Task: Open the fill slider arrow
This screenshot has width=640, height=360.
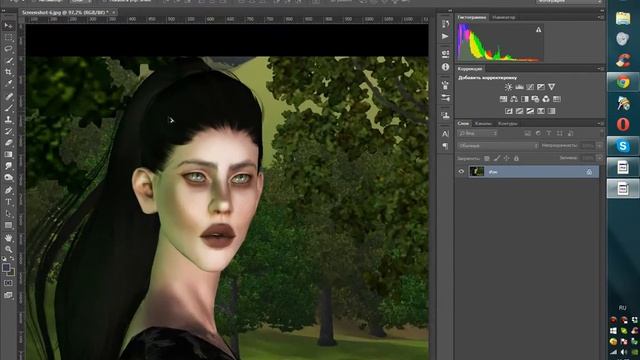Action: click(600, 158)
